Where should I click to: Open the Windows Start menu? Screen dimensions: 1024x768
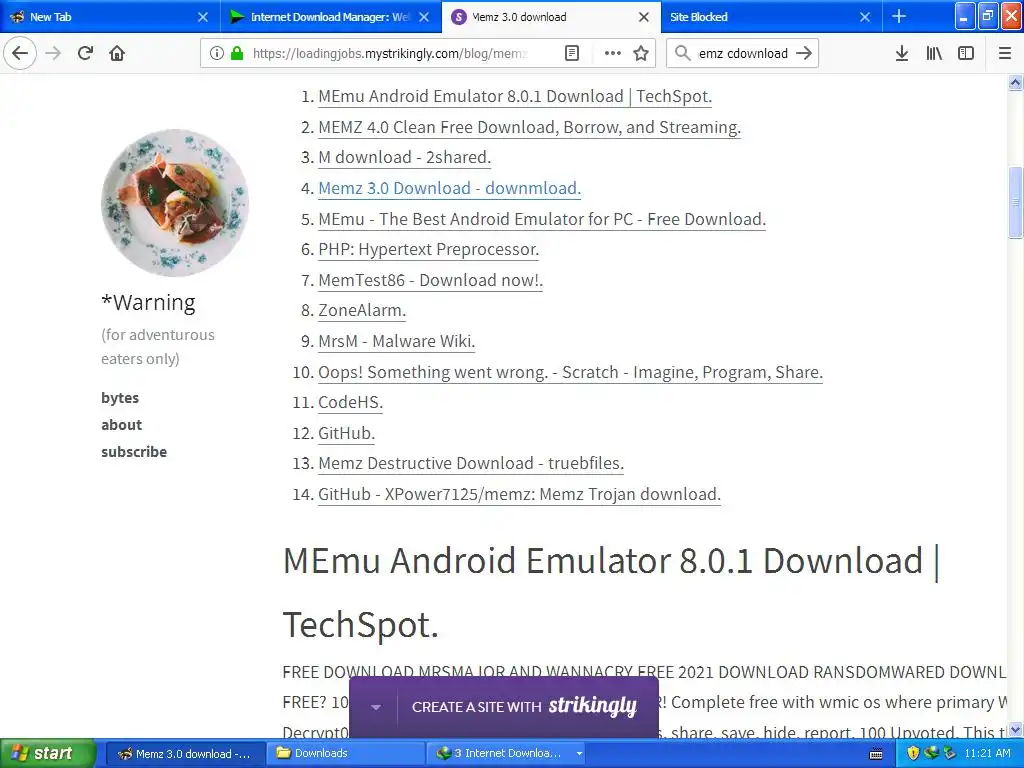[x=48, y=753]
